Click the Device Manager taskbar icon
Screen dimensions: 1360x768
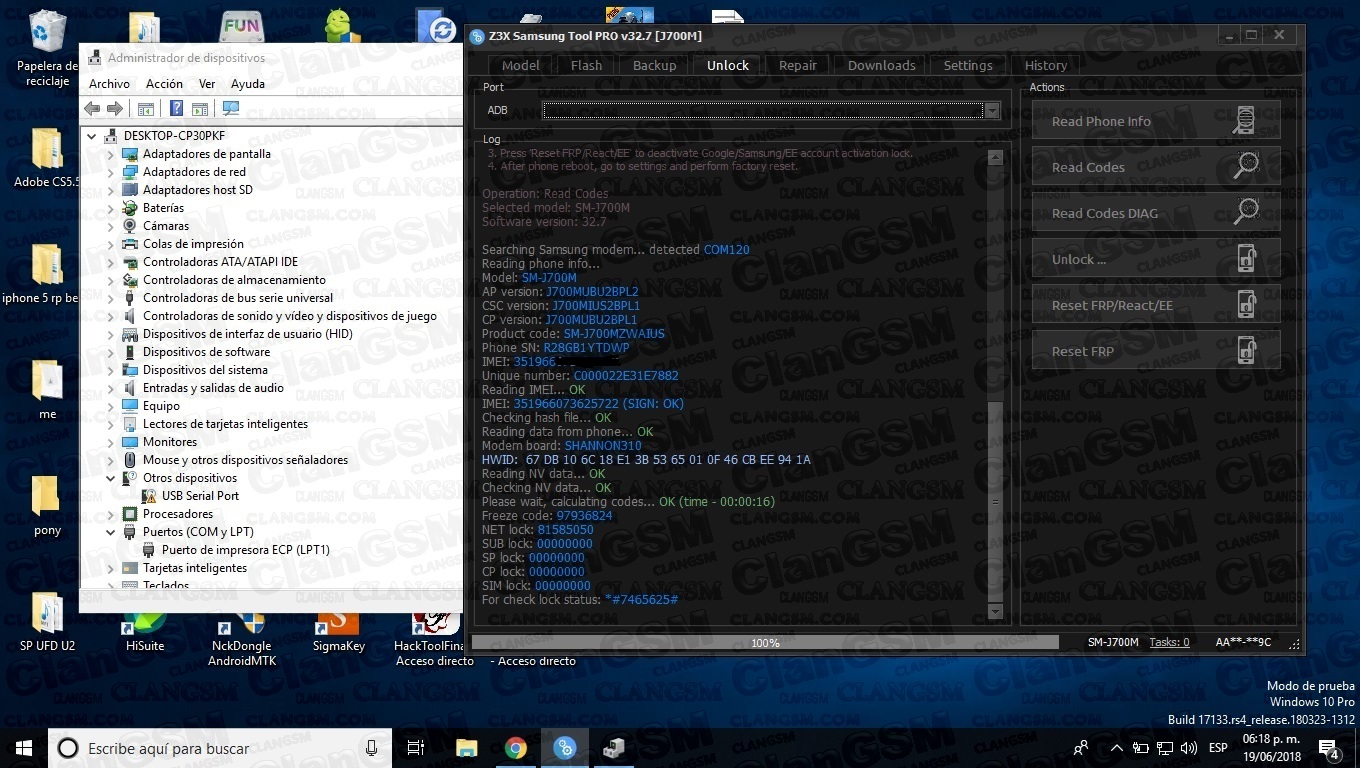pyautogui.click(x=613, y=748)
